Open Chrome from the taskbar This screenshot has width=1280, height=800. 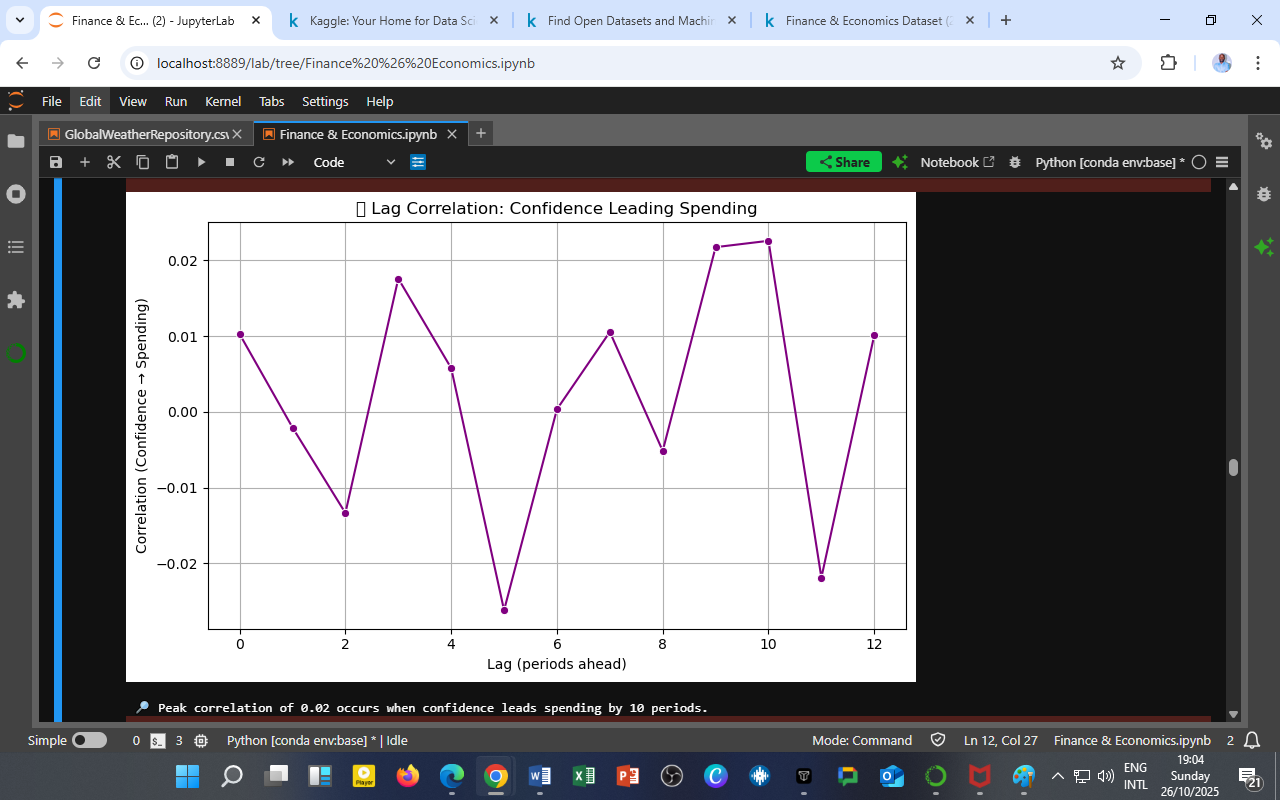[x=496, y=775]
